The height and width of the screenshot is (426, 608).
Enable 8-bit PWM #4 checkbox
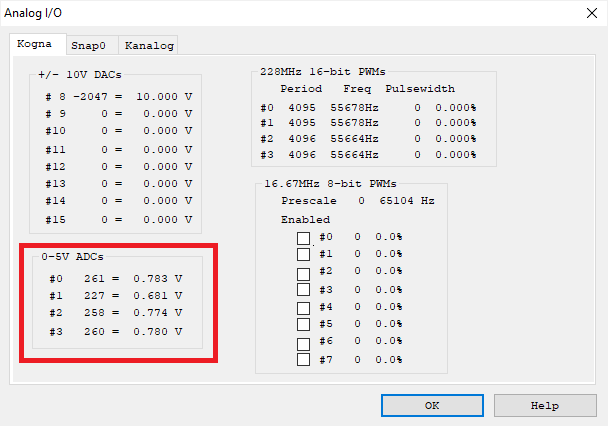pos(304,307)
